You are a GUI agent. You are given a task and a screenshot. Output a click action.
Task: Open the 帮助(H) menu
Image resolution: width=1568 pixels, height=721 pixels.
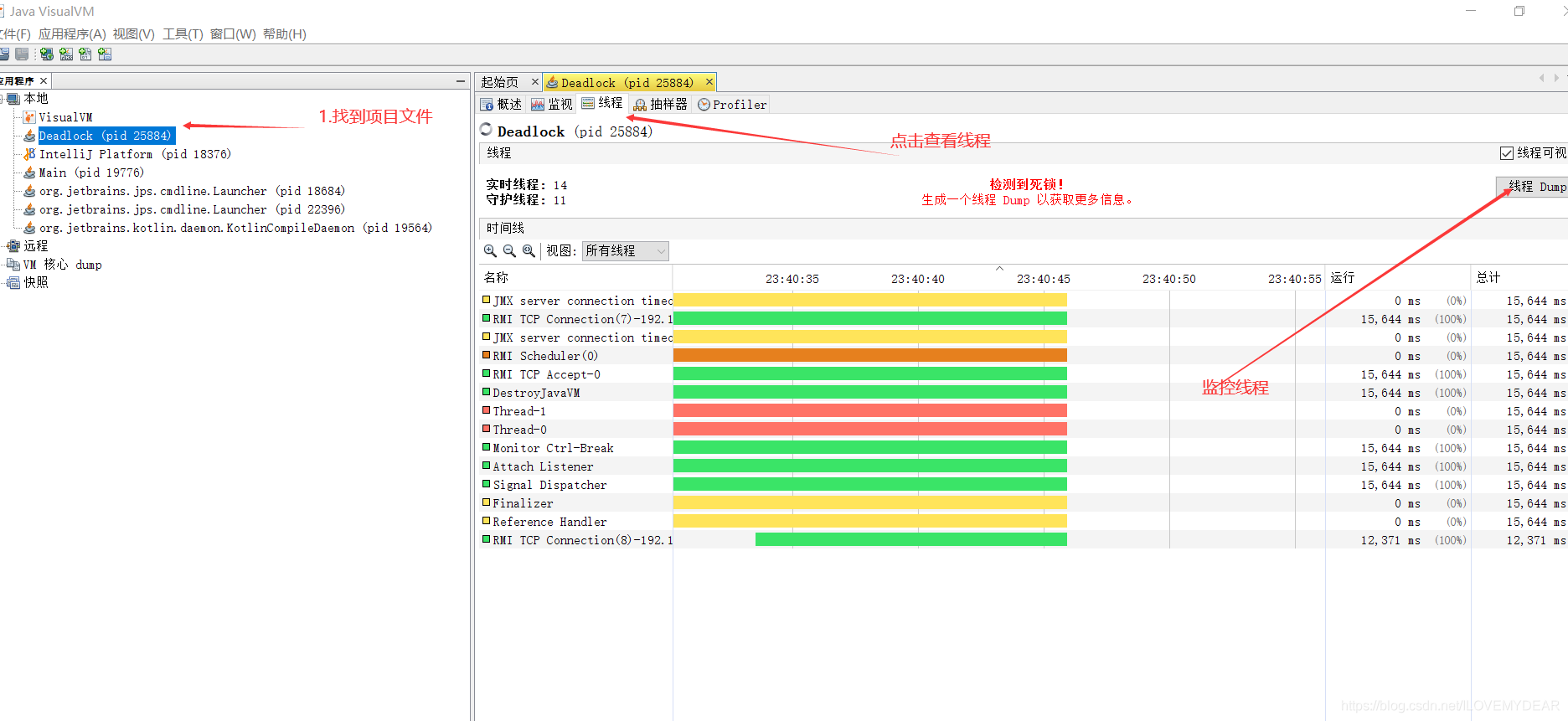(285, 34)
